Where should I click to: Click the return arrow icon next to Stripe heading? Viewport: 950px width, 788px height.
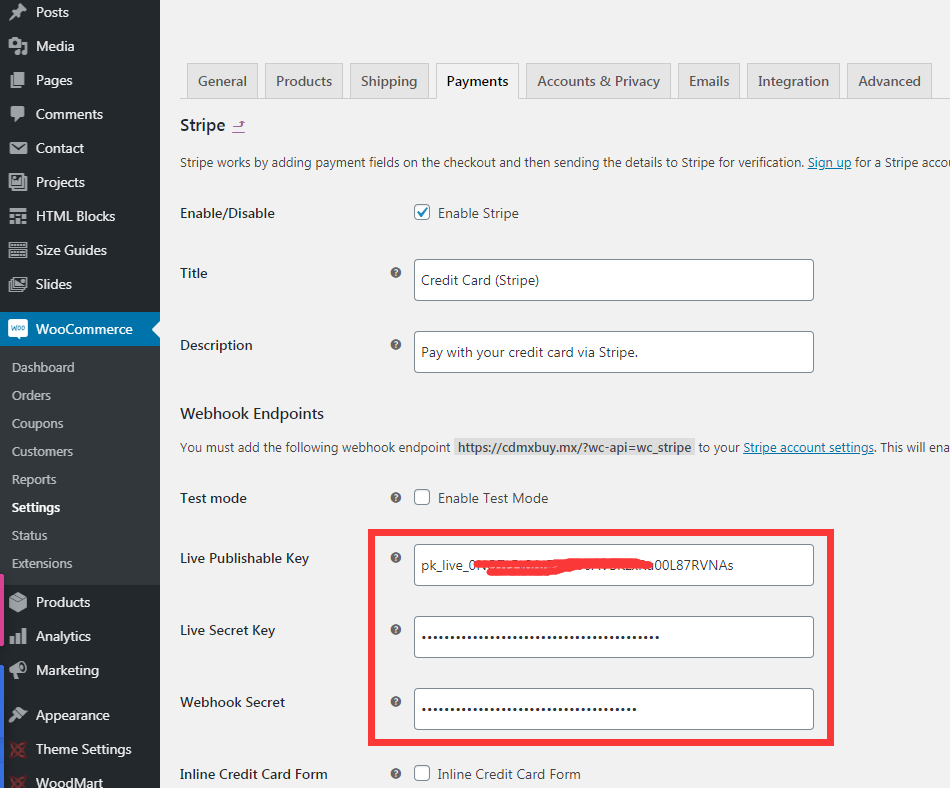point(239,126)
